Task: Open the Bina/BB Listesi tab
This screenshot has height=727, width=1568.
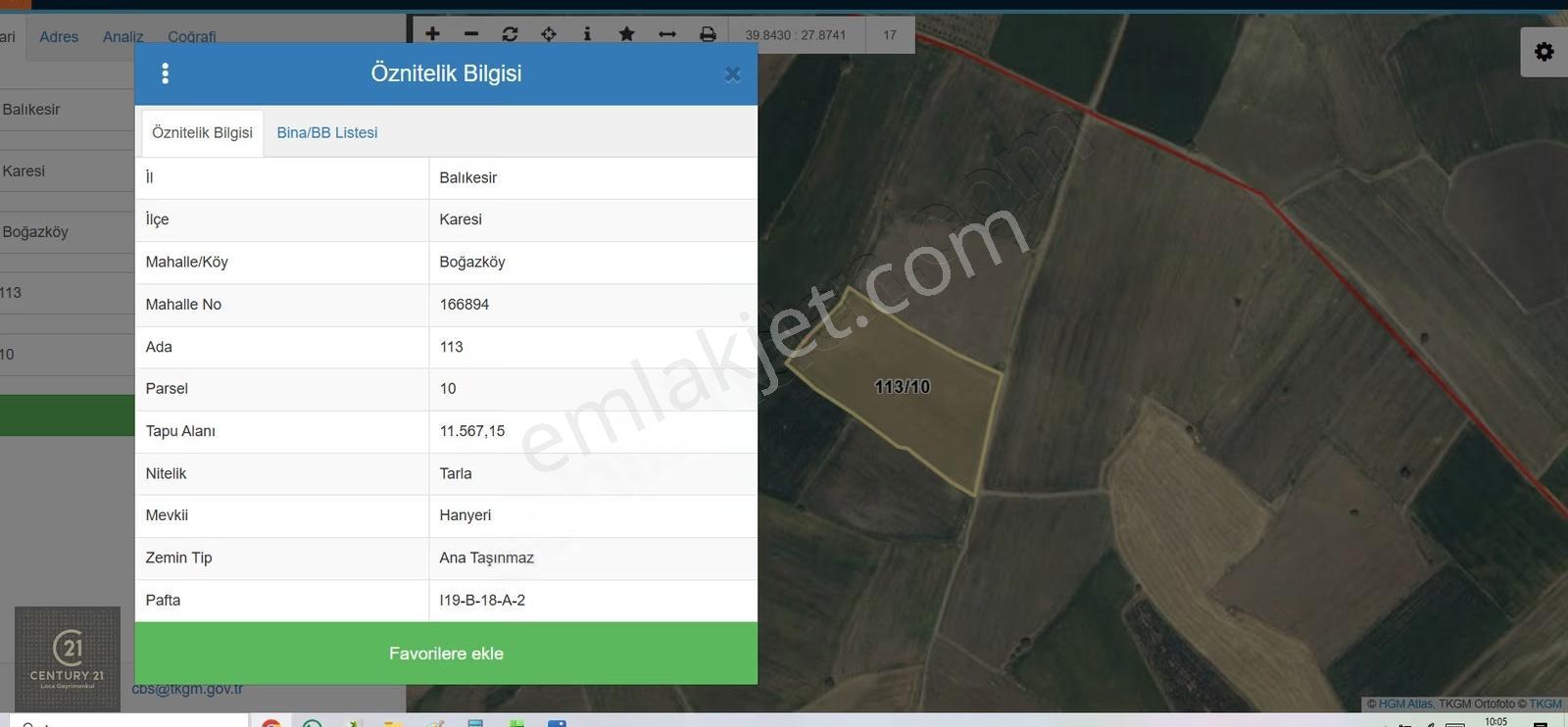Action: tap(327, 132)
